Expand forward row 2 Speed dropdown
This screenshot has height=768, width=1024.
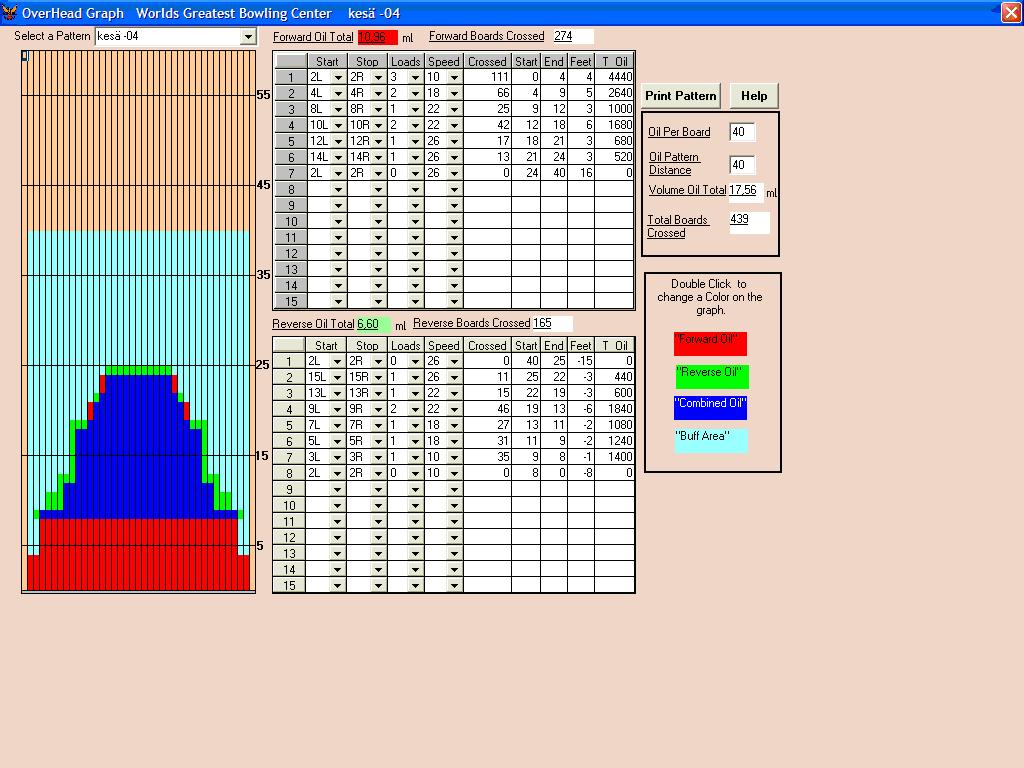pos(454,93)
